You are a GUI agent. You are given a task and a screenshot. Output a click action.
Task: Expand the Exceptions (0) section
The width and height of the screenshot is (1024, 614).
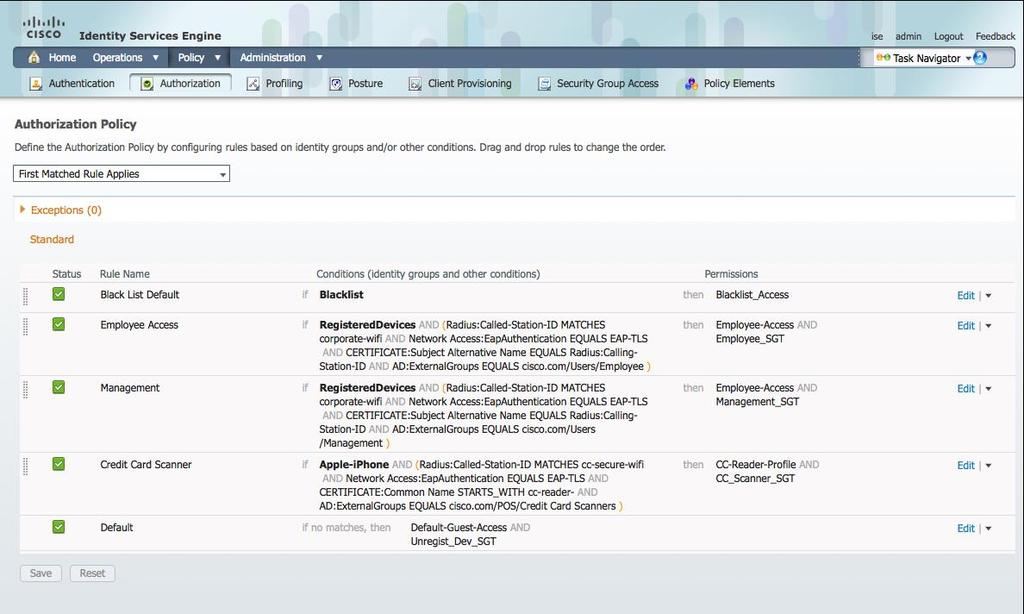[x=23, y=210]
